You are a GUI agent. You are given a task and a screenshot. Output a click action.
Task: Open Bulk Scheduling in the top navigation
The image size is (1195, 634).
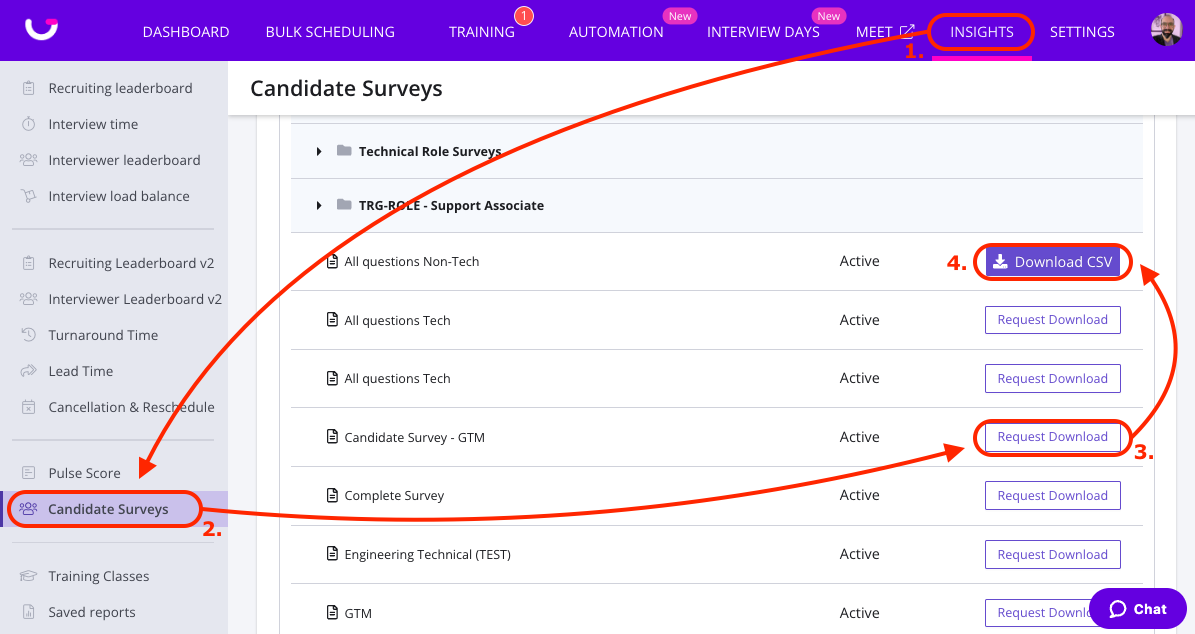[330, 32]
